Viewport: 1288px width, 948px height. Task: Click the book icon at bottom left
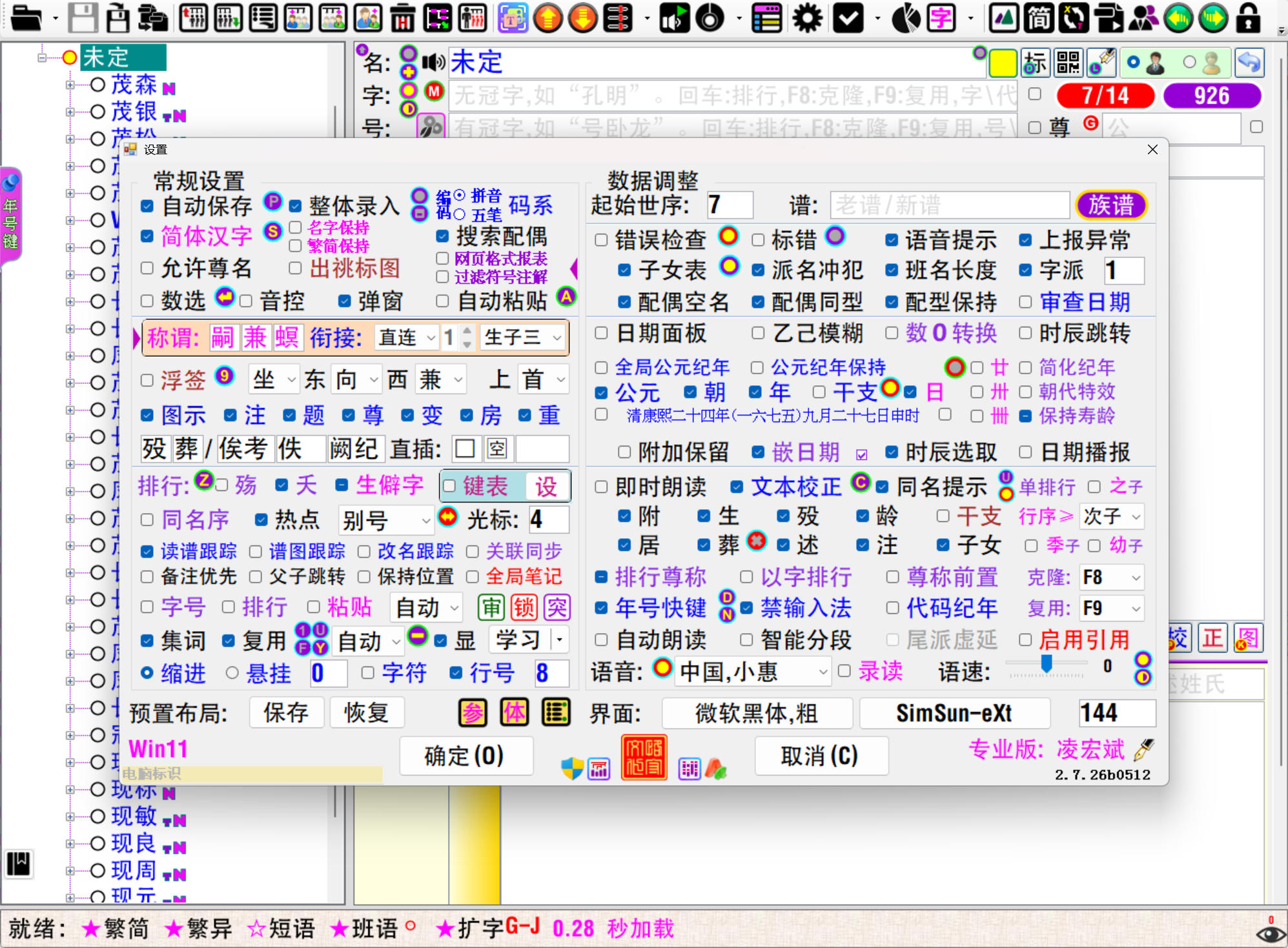[x=19, y=863]
